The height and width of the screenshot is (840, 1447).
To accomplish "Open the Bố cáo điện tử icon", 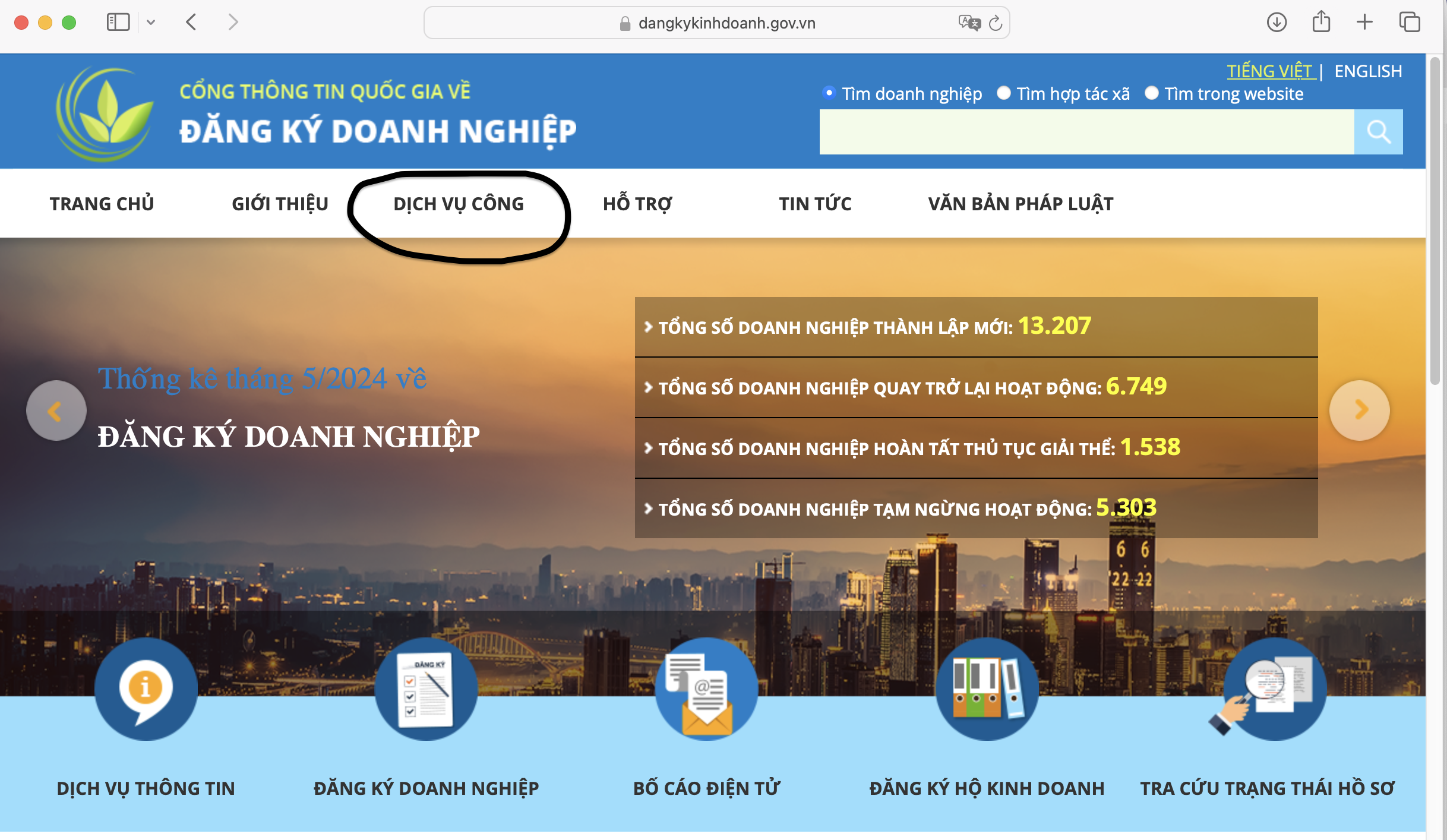I will click(x=706, y=689).
